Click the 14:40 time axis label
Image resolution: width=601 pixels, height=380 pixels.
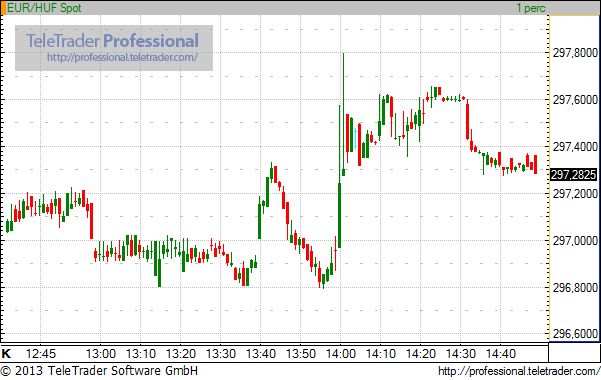pos(501,354)
